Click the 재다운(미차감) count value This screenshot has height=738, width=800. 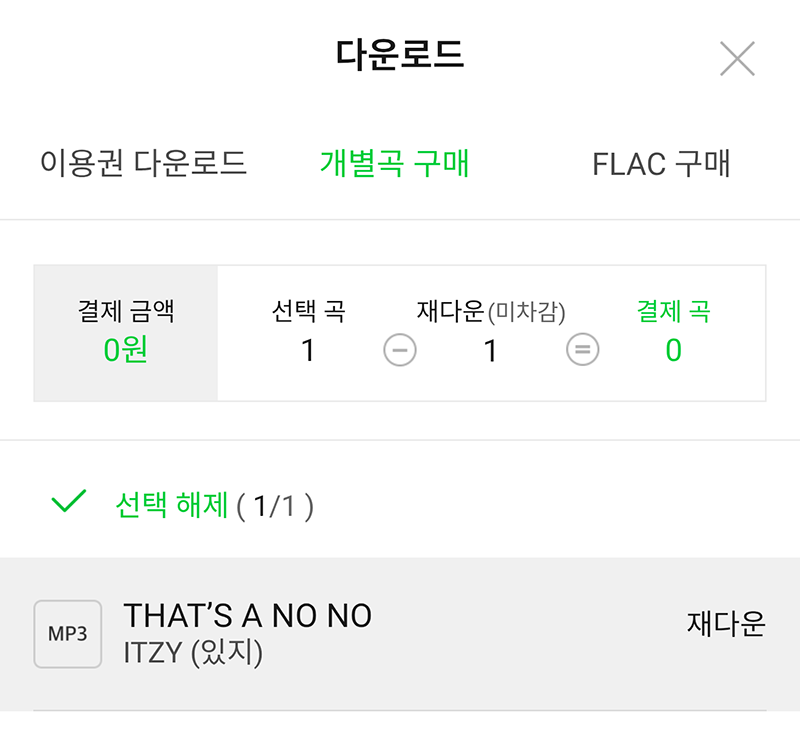click(491, 351)
